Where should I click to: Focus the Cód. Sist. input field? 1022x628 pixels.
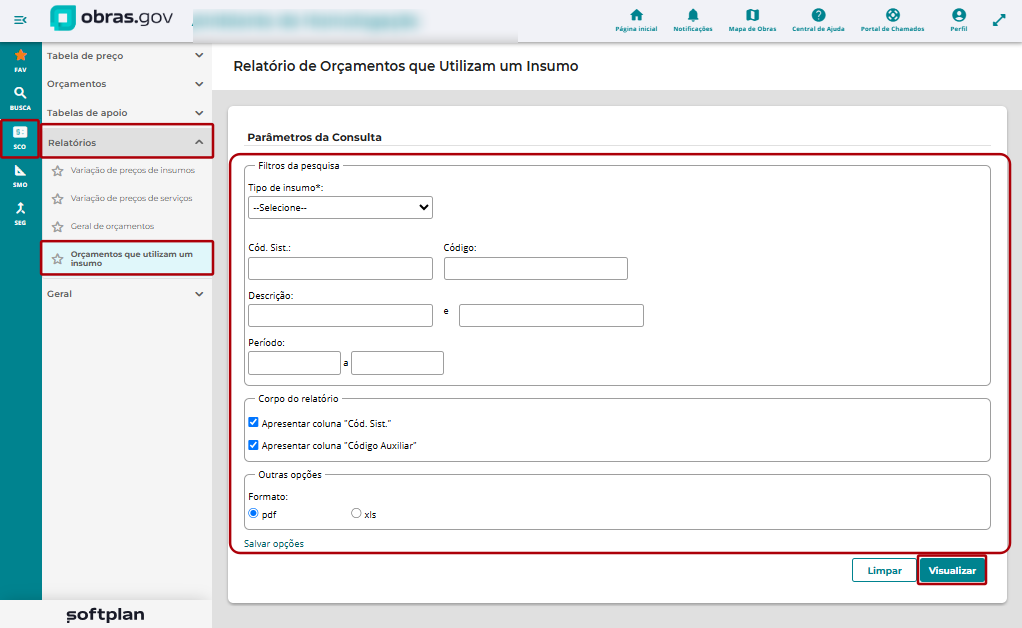pos(340,268)
